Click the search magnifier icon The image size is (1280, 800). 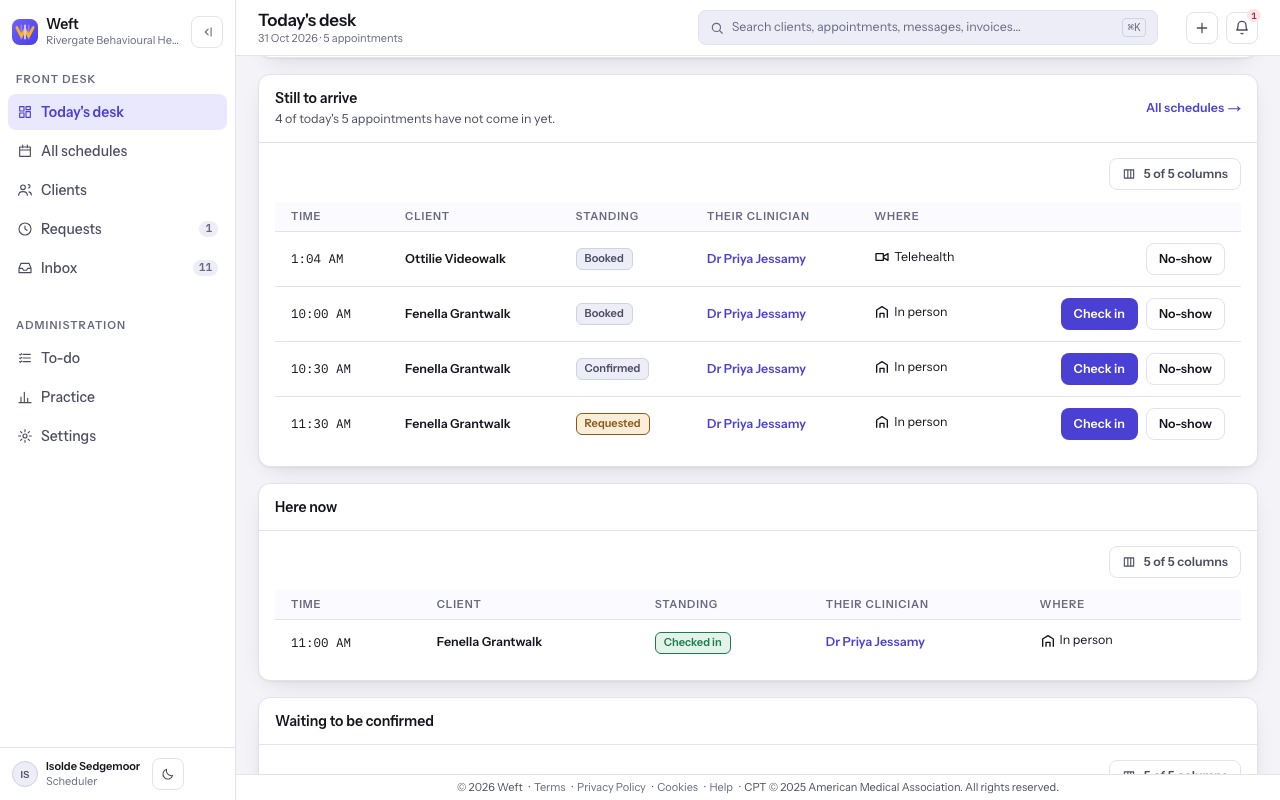(717, 28)
